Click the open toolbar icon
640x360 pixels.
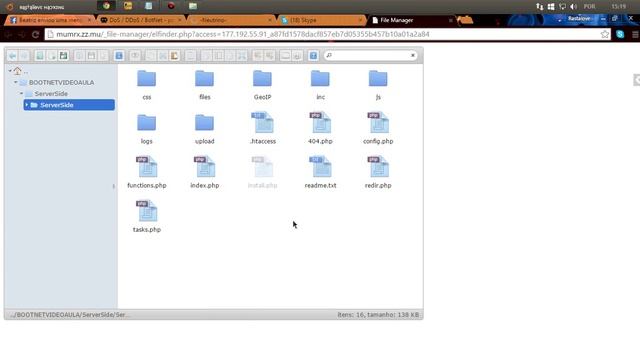80,56
